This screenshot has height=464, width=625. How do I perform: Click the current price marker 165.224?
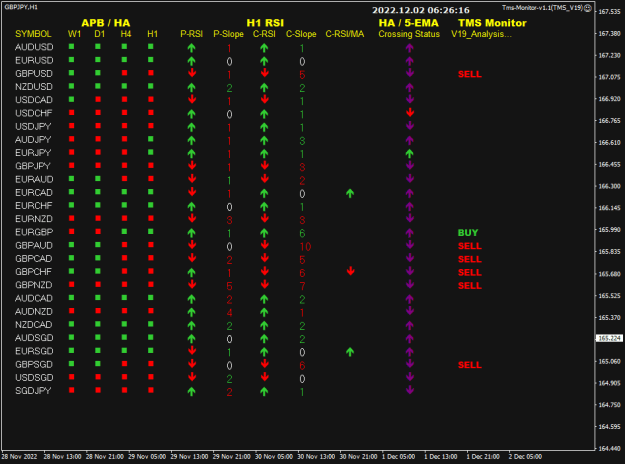pyautogui.click(x=609, y=338)
